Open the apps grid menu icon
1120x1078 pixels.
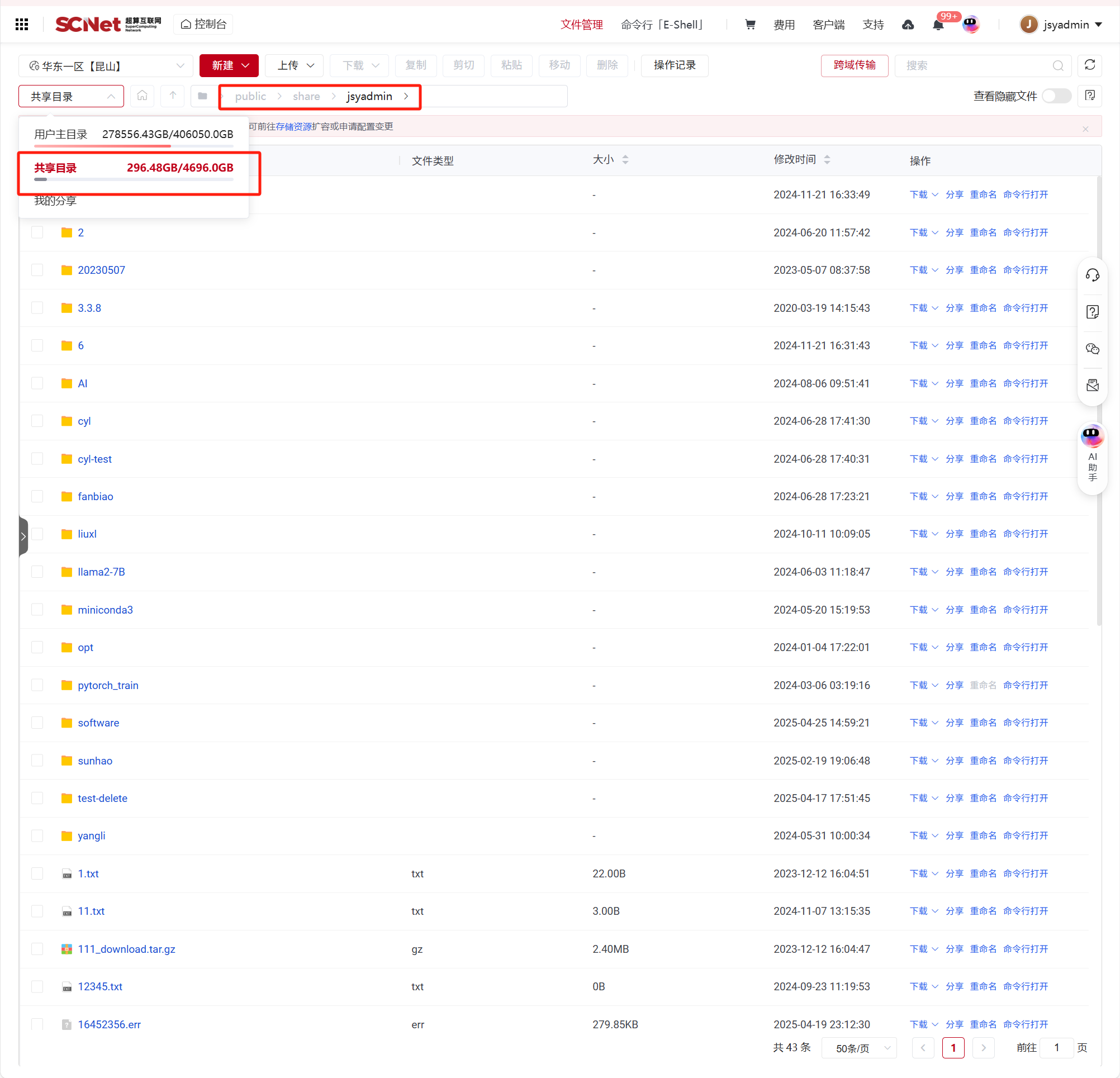pyautogui.click(x=22, y=24)
